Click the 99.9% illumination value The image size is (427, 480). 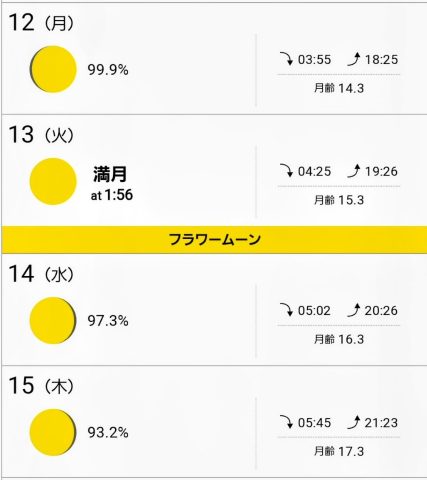coord(108,70)
